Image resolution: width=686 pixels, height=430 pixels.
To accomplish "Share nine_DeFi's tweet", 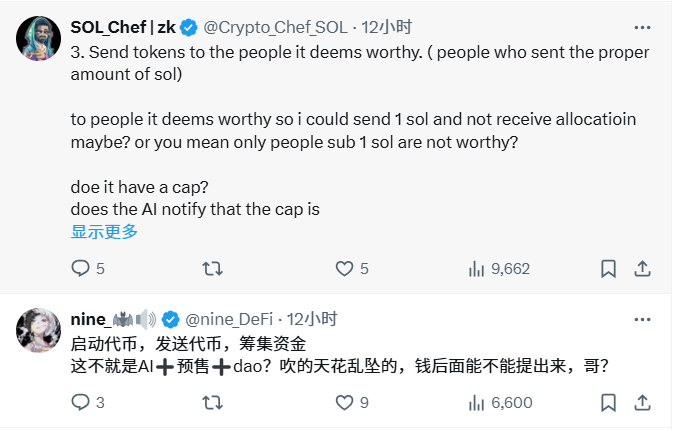I will point(643,402).
